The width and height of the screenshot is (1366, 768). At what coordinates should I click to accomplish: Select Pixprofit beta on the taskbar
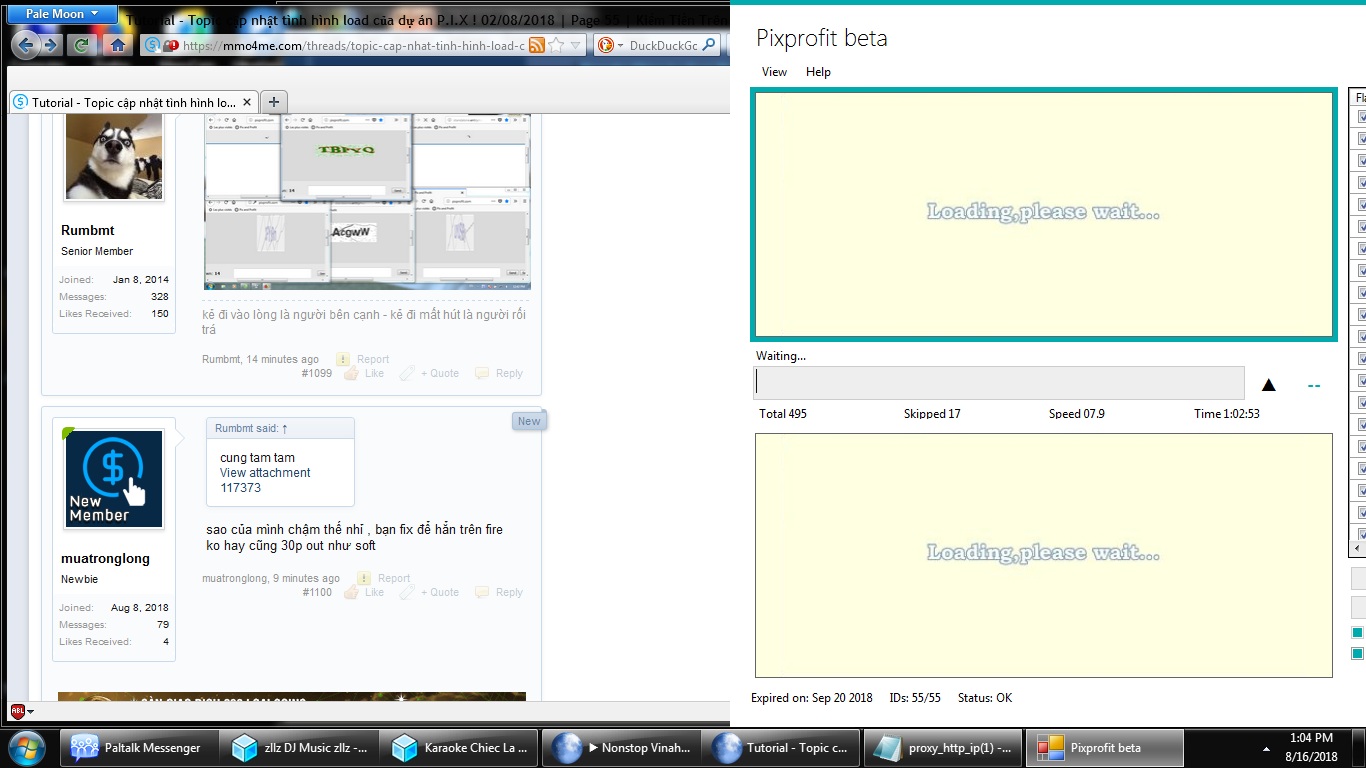pos(1103,747)
